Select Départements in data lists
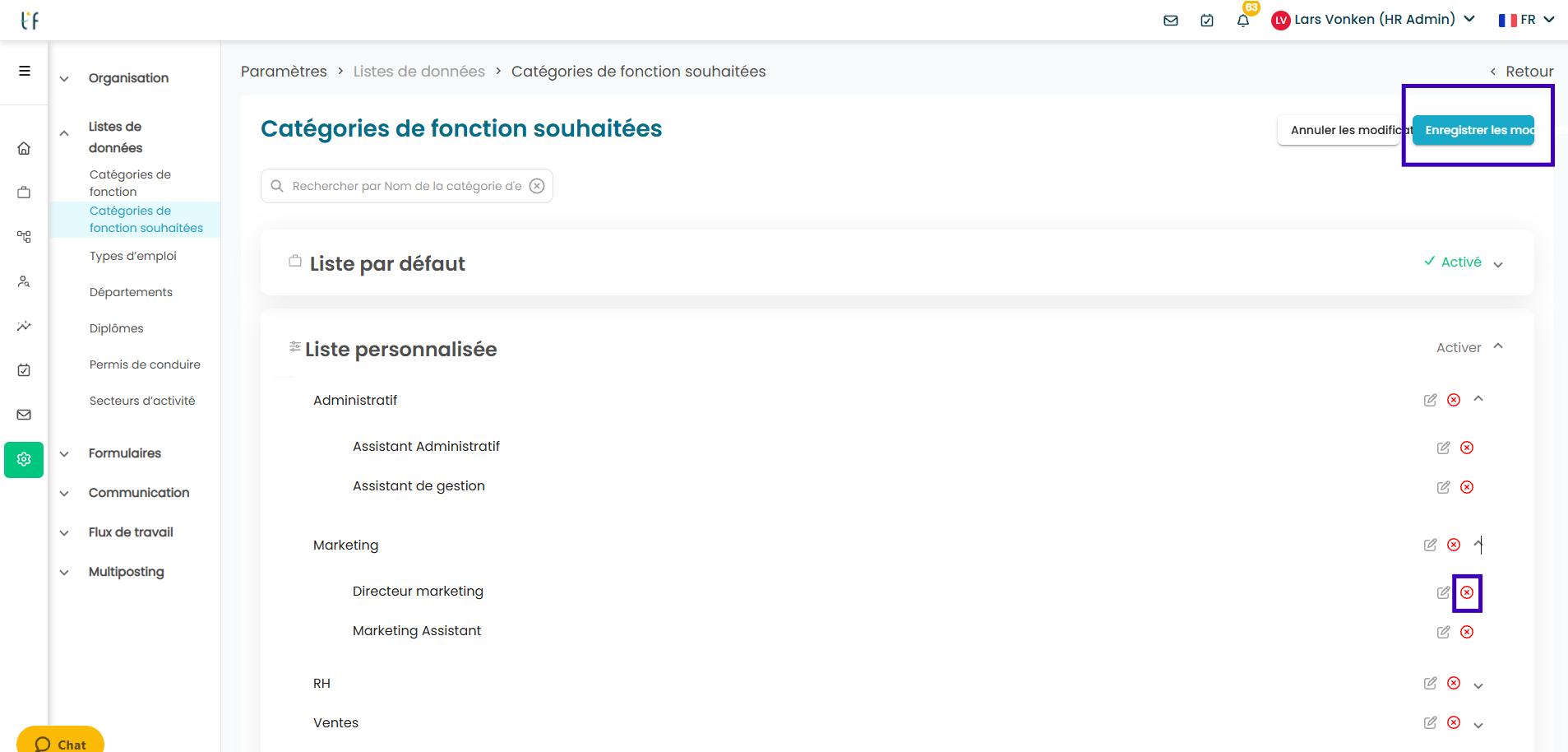Viewport: 1568px width, 752px height. 131,292
